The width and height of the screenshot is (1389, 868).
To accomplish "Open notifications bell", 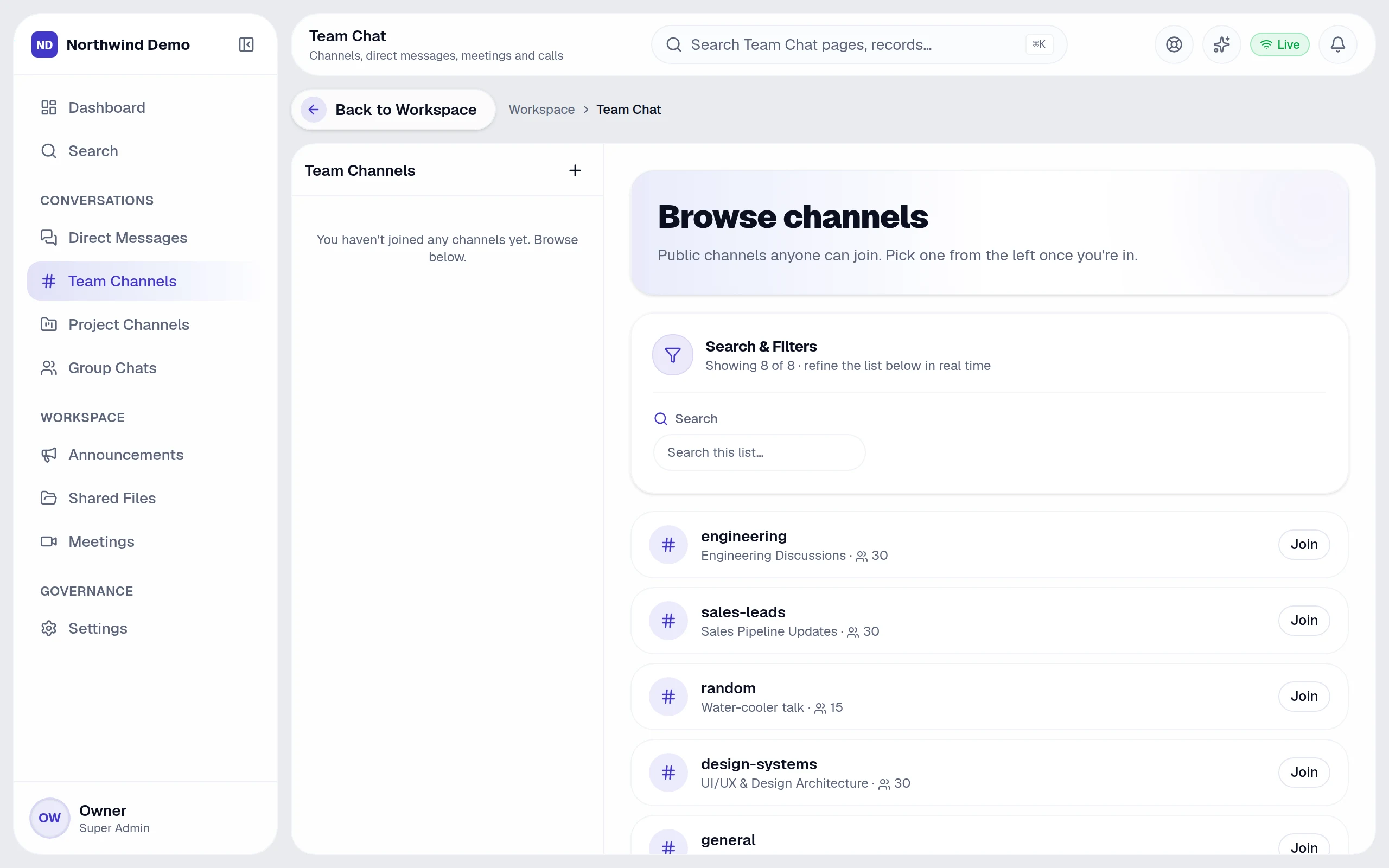I will (x=1337, y=44).
